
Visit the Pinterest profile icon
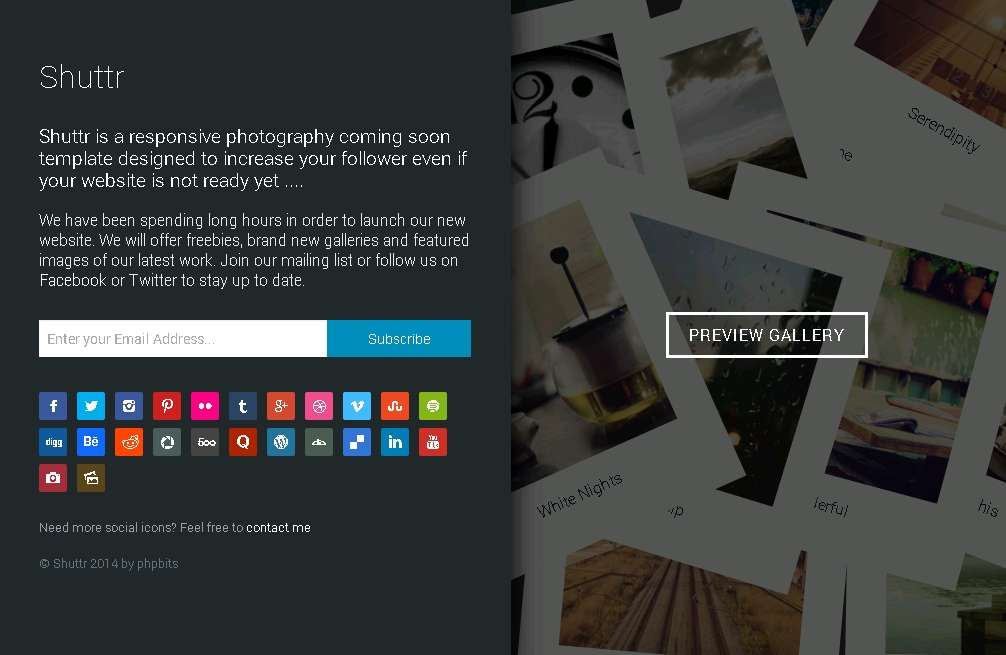[167, 406]
